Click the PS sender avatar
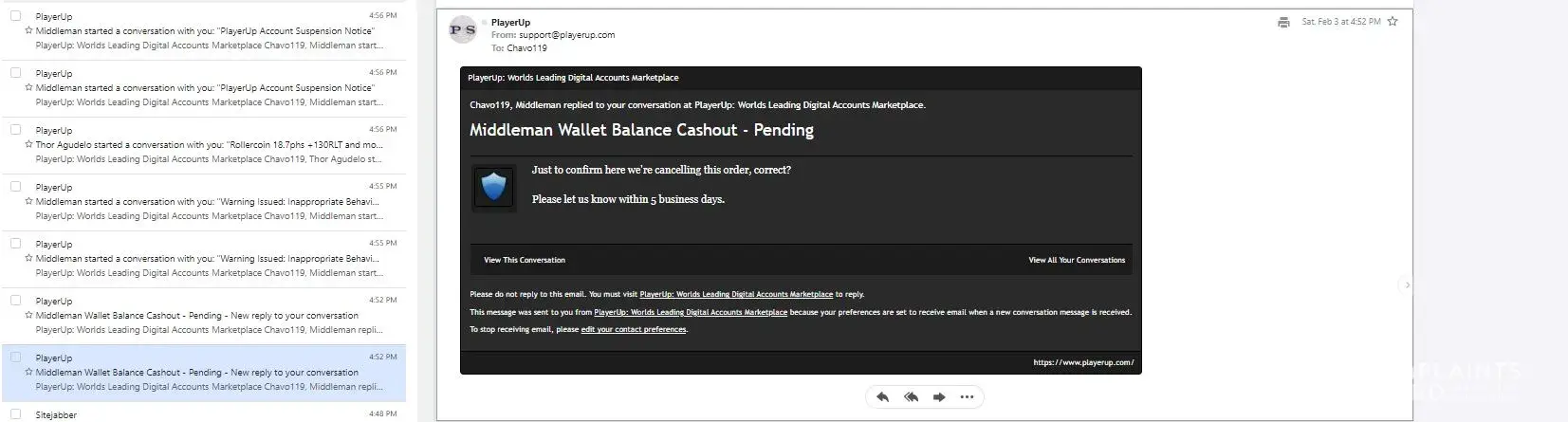 (x=462, y=29)
